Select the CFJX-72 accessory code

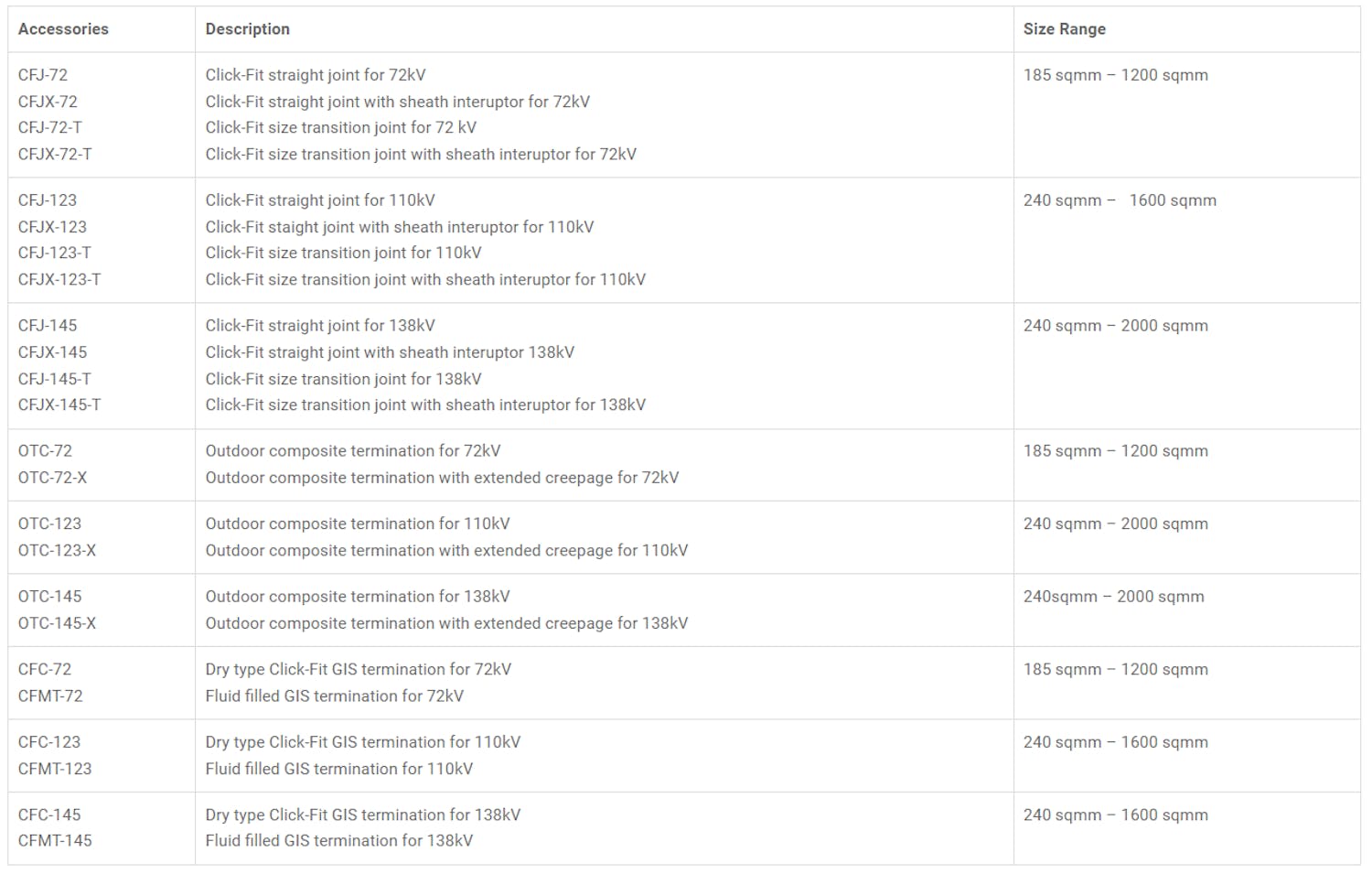point(48,102)
